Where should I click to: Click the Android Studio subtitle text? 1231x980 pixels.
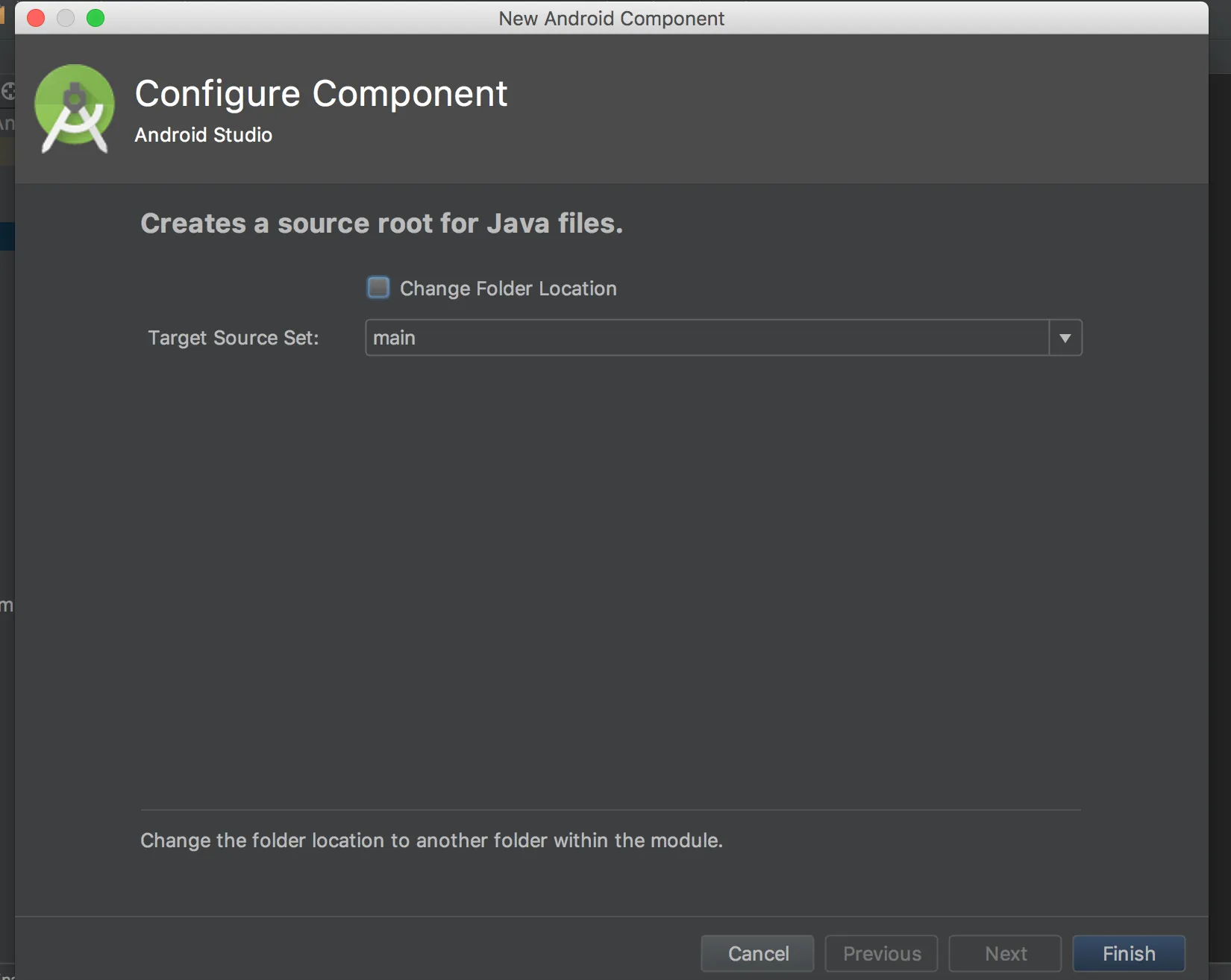(203, 135)
